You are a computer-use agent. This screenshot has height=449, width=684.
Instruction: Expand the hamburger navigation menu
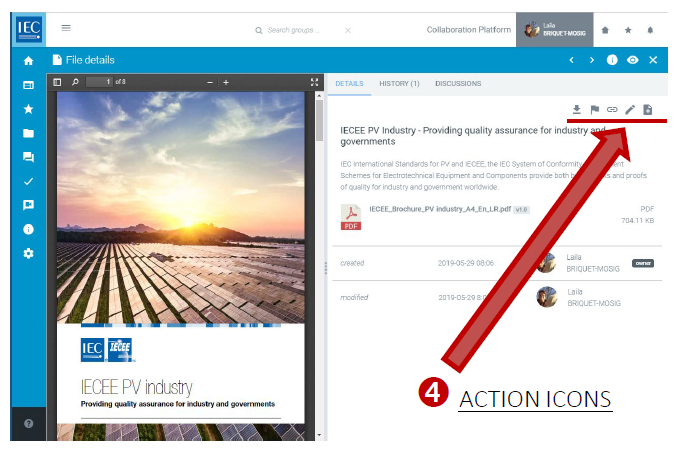[x=66, y=29]
